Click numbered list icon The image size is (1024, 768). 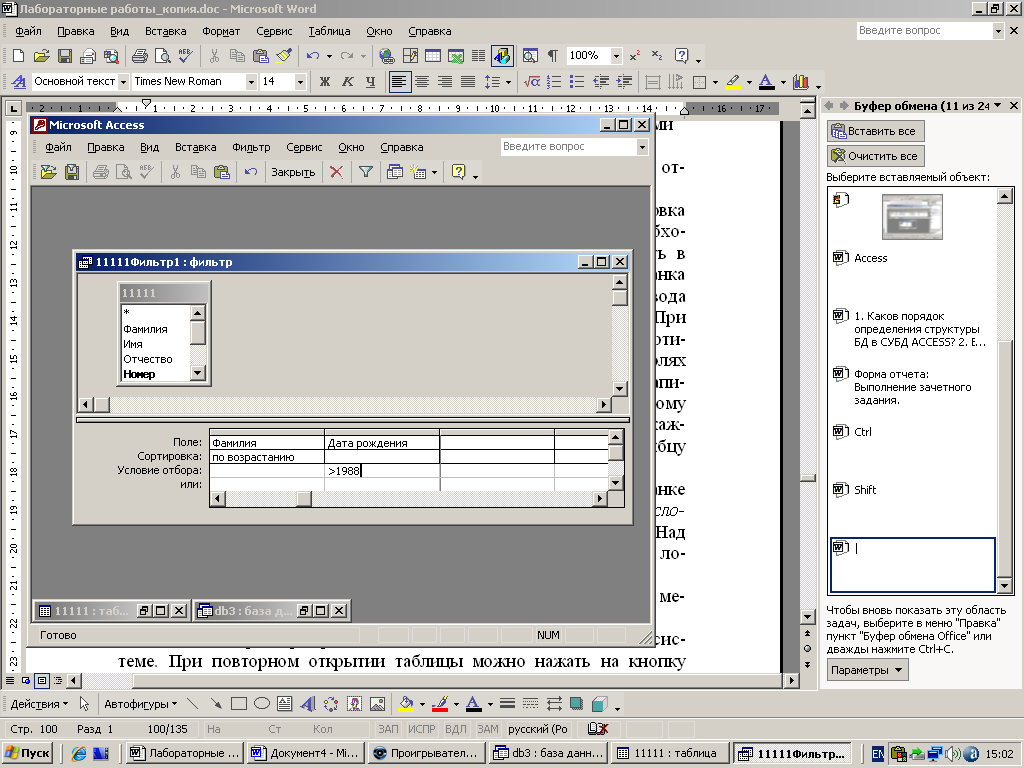[x=554, y=82]
